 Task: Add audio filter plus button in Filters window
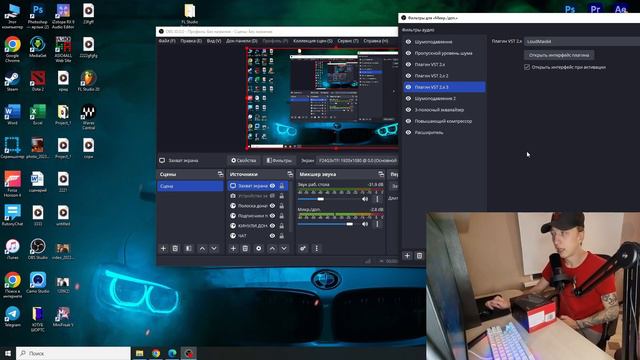tap(407, 256)
